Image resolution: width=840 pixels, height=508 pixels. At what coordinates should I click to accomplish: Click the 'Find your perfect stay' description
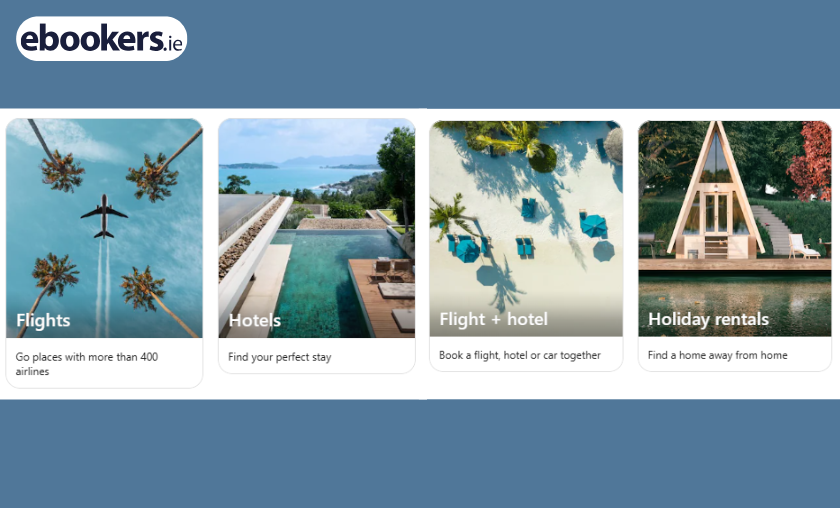click(x=280, y=357)
